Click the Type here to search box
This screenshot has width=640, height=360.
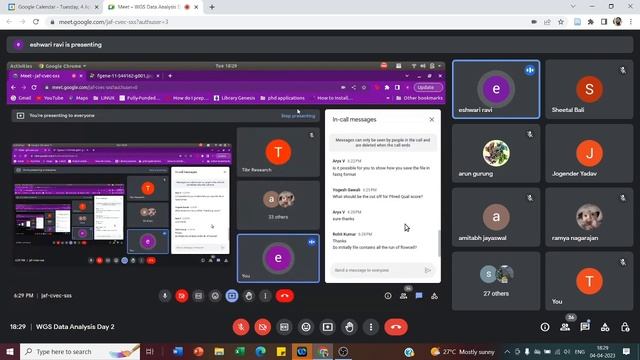coord(80,351)
